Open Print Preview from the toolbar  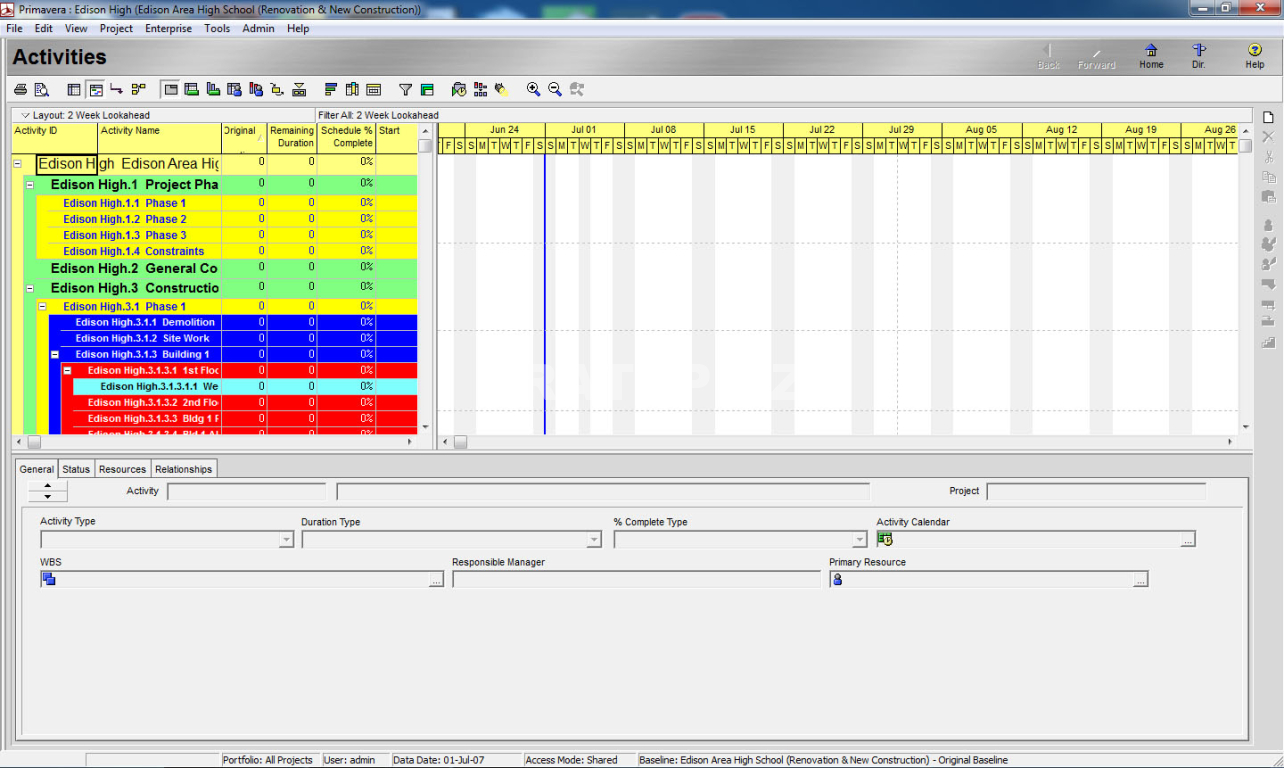coord(41,90)
